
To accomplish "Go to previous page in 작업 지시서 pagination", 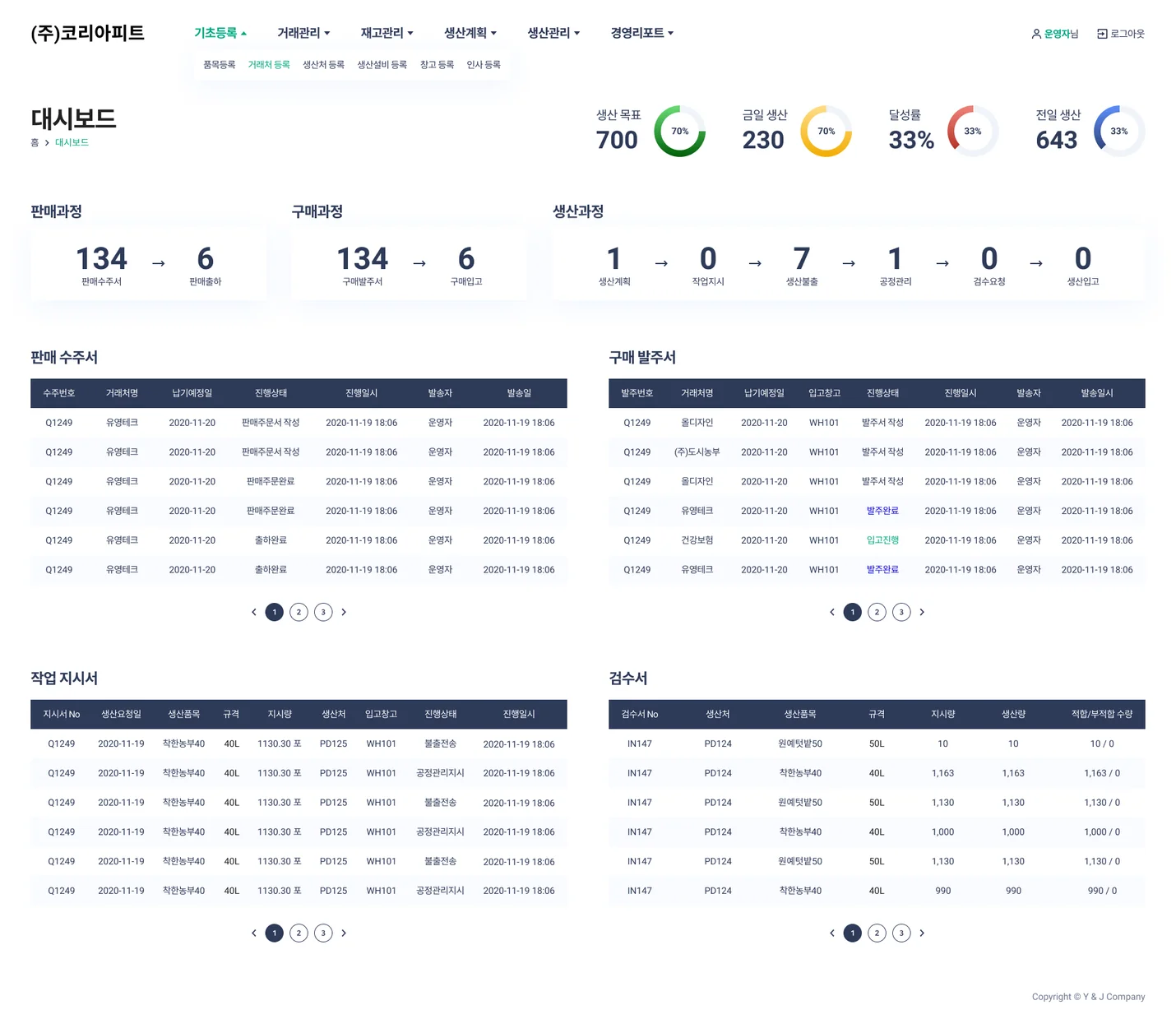I will [x=253, y=933].
